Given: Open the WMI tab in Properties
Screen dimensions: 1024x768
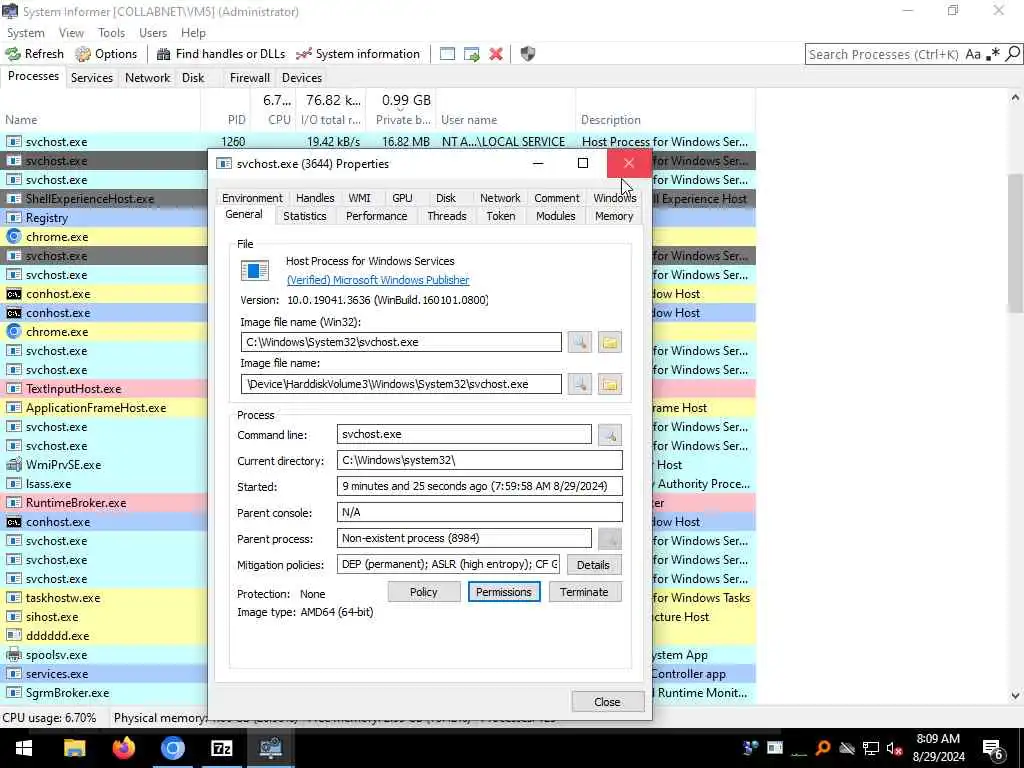Looking at the screenshot, I should click(x=359, y=198).
